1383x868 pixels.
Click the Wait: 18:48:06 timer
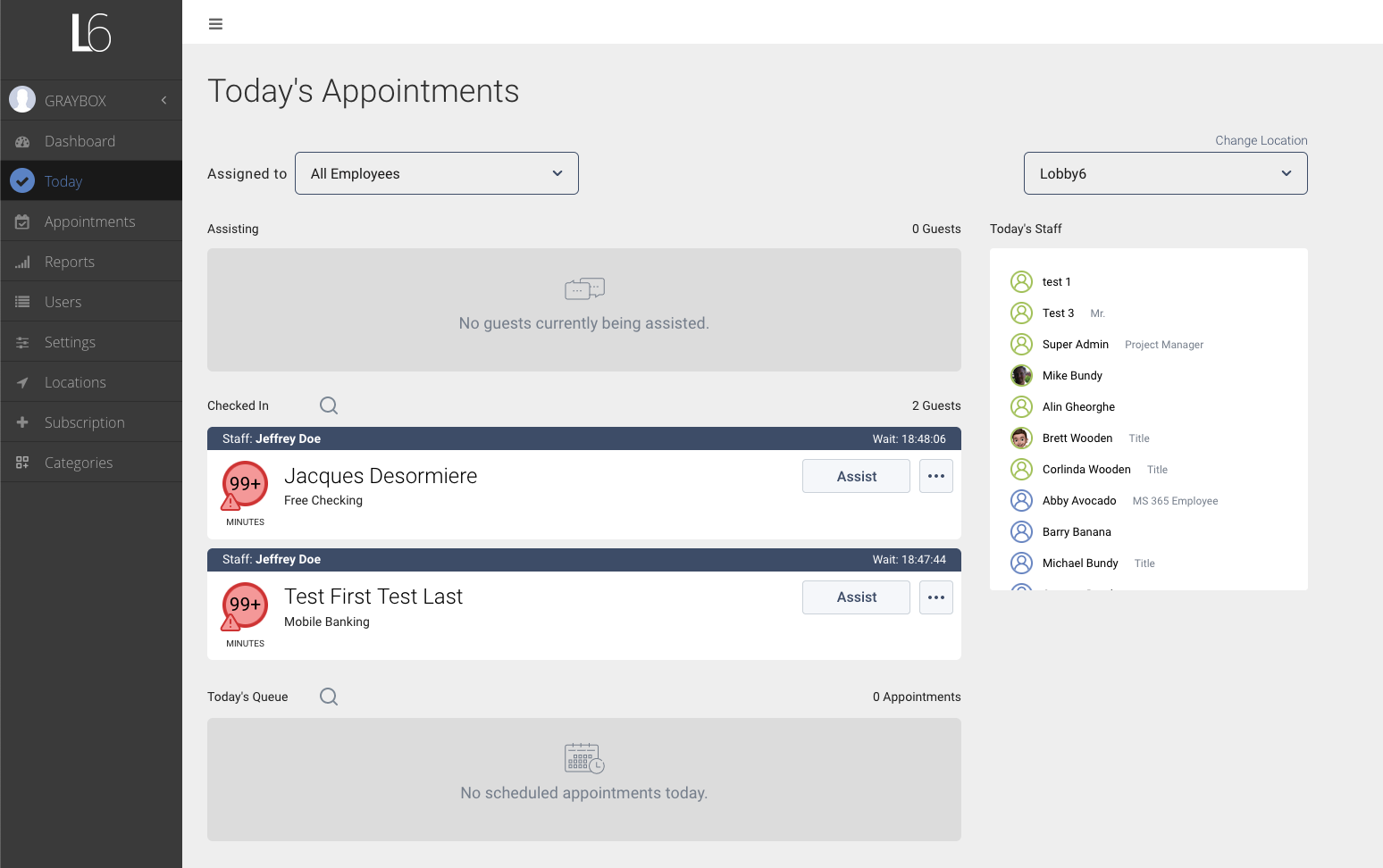point(909,438)
